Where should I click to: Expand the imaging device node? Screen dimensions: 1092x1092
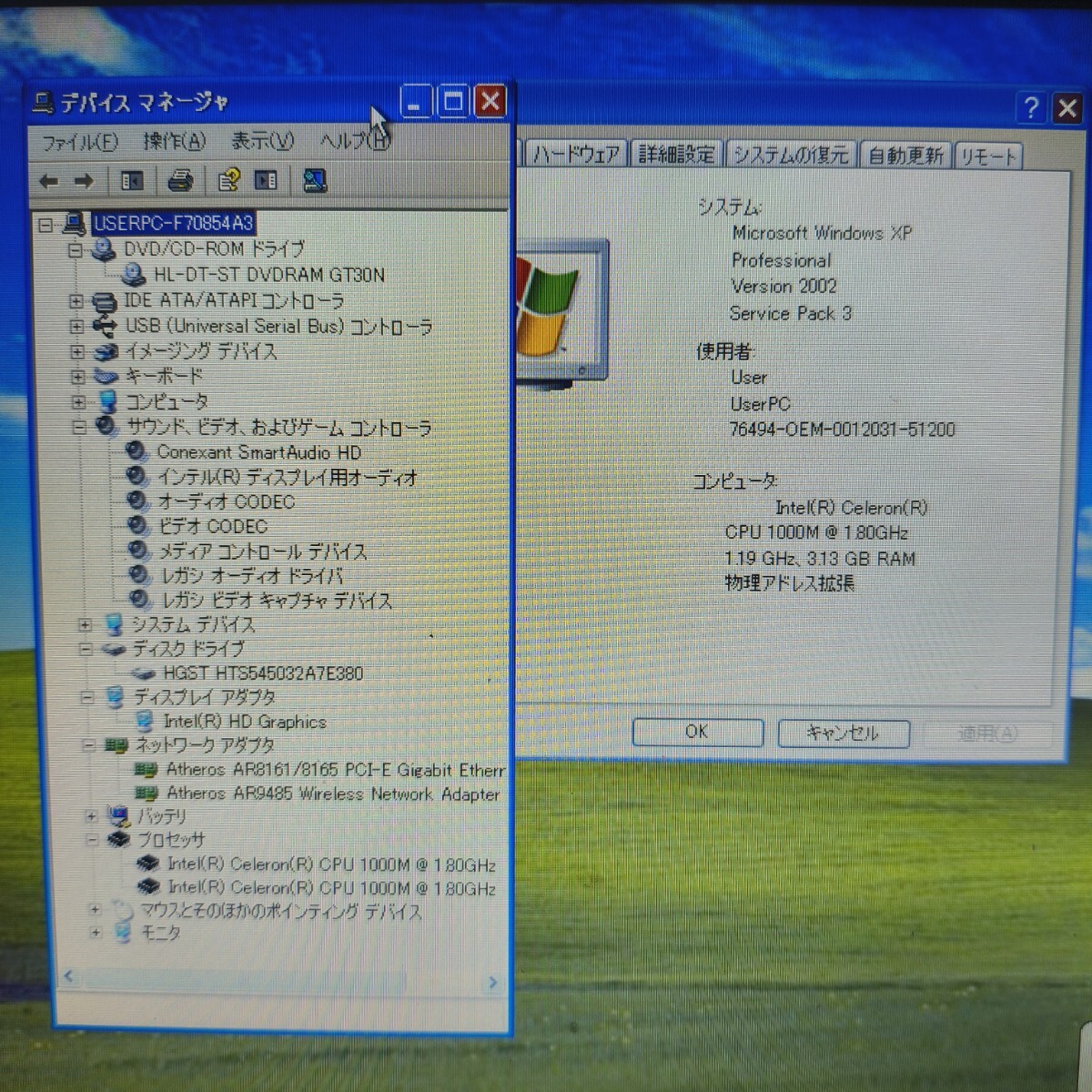[77, 351]
